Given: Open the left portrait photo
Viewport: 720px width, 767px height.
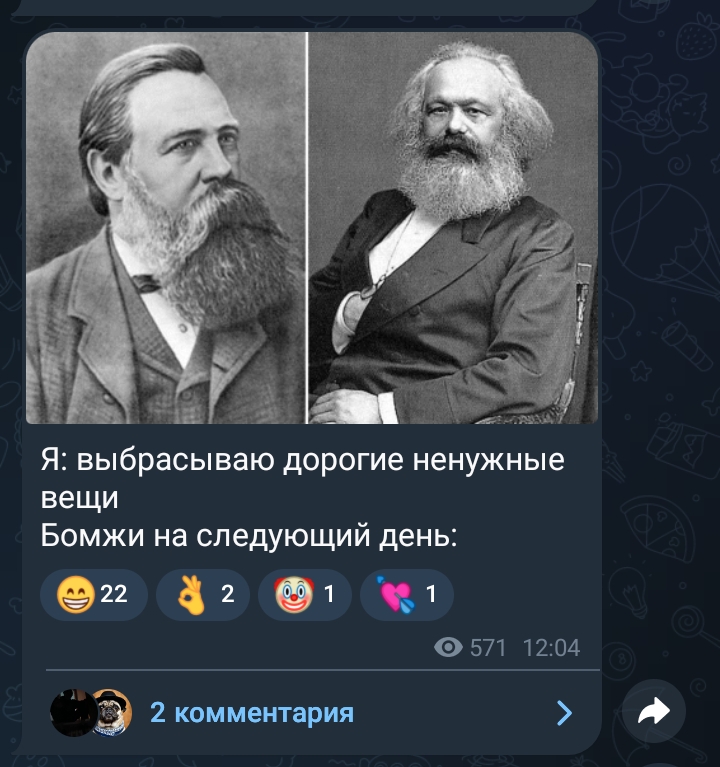Looking at the screenshot, I should [166, 228].
